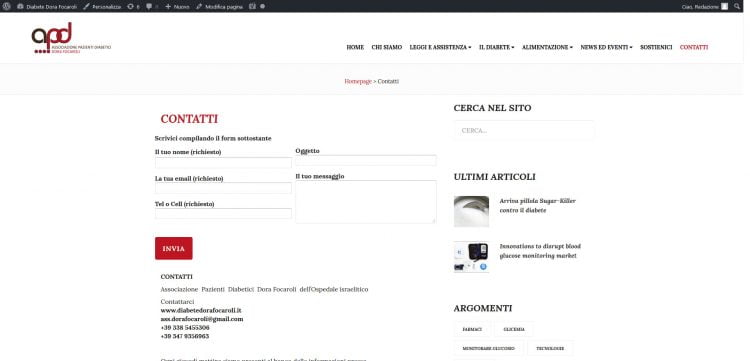The image size is (750, 361).
Task: Click Modifica pagina in admin bar
Action: pyautogui.click(x=220, y=7)
